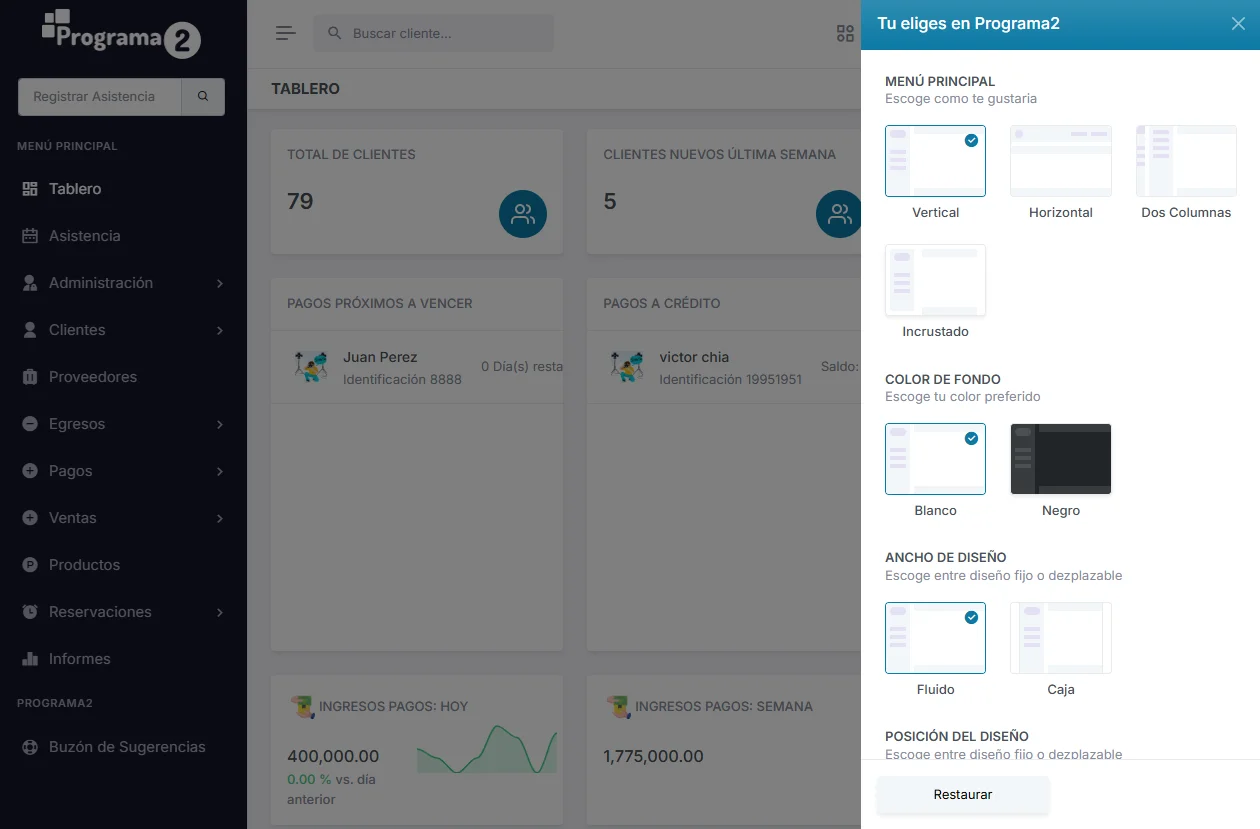Open the Reservaciones menu item

tap(100, 612)
